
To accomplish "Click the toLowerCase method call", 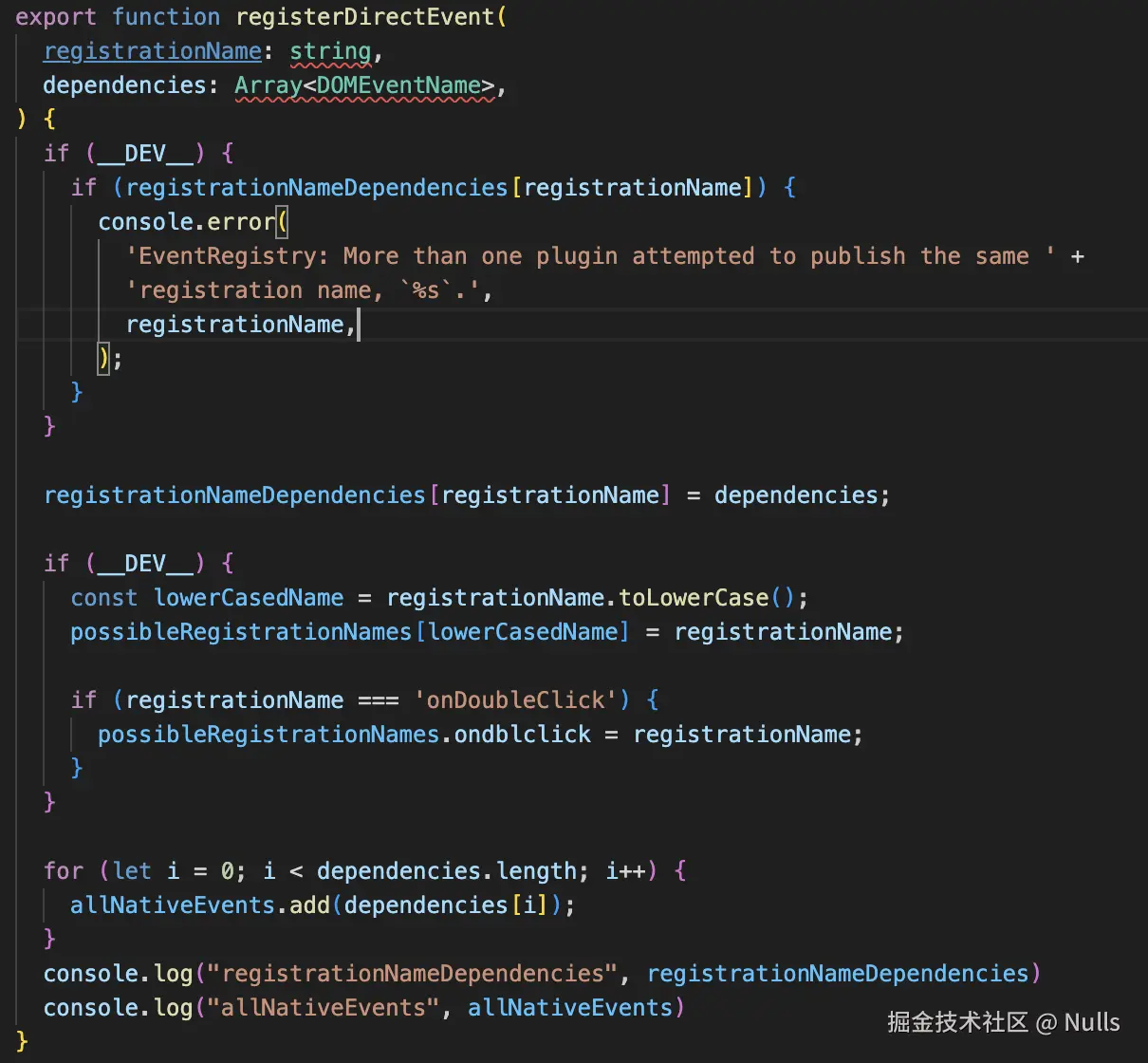I will (694, 598).
